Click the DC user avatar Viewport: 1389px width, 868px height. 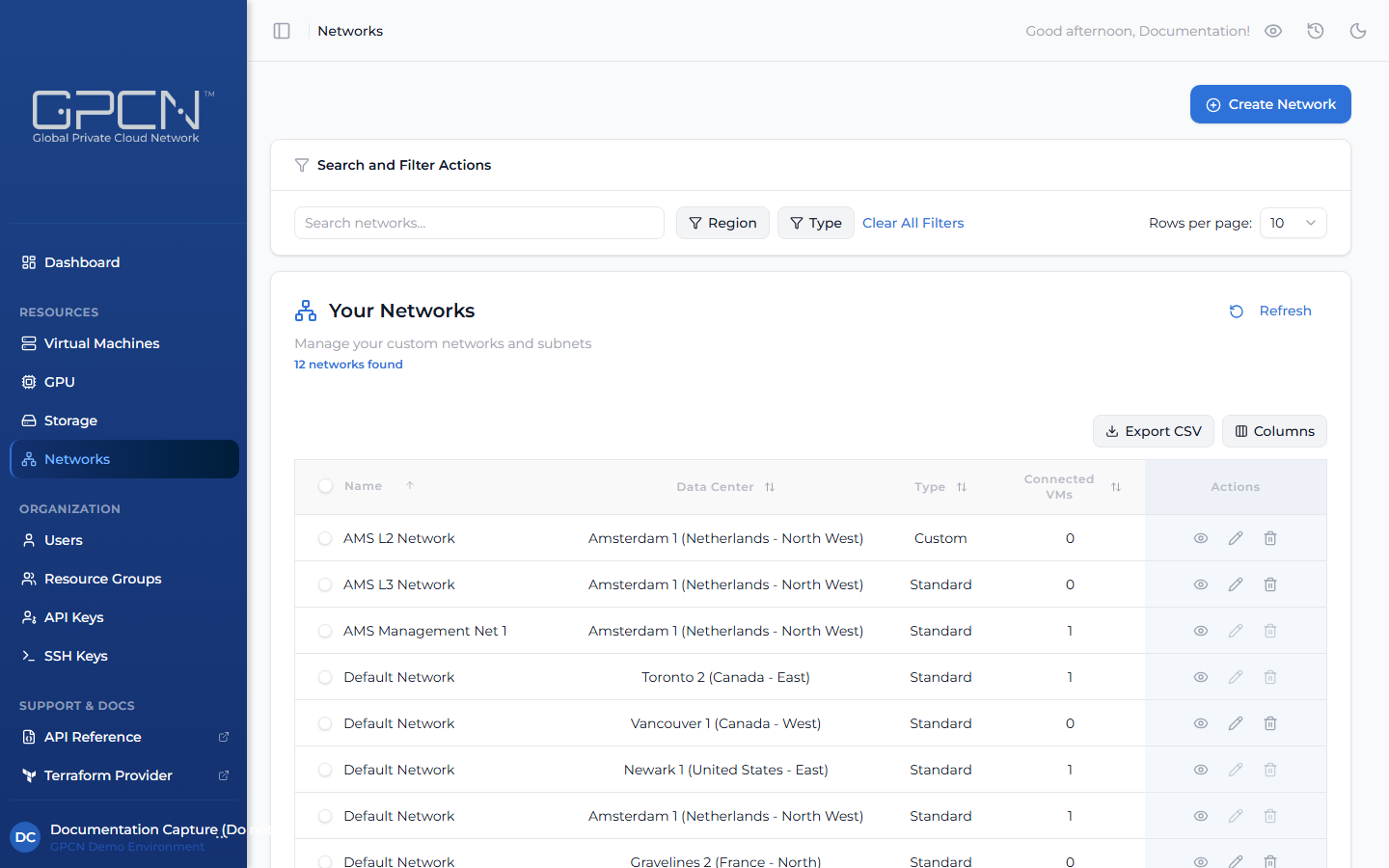[25, 837]
